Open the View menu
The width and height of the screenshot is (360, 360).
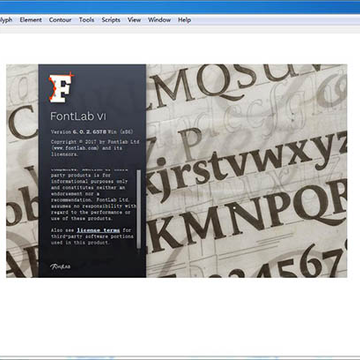click(x=134, y=20)
